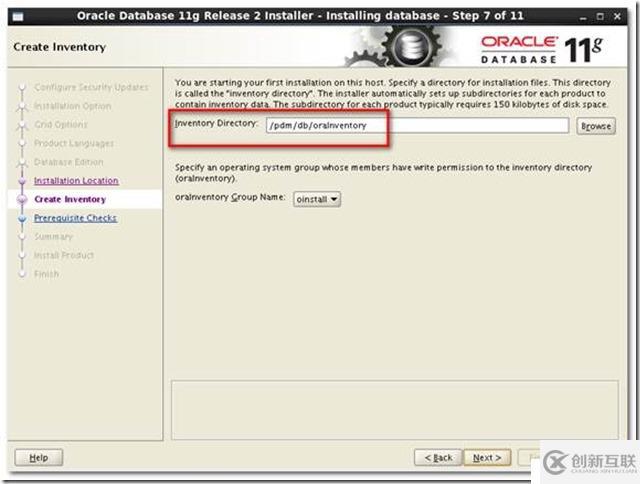Screen dimensions: 640x484
Task: Go to Installation Location step
Action: pyautogui.click(x=76, y=181)
